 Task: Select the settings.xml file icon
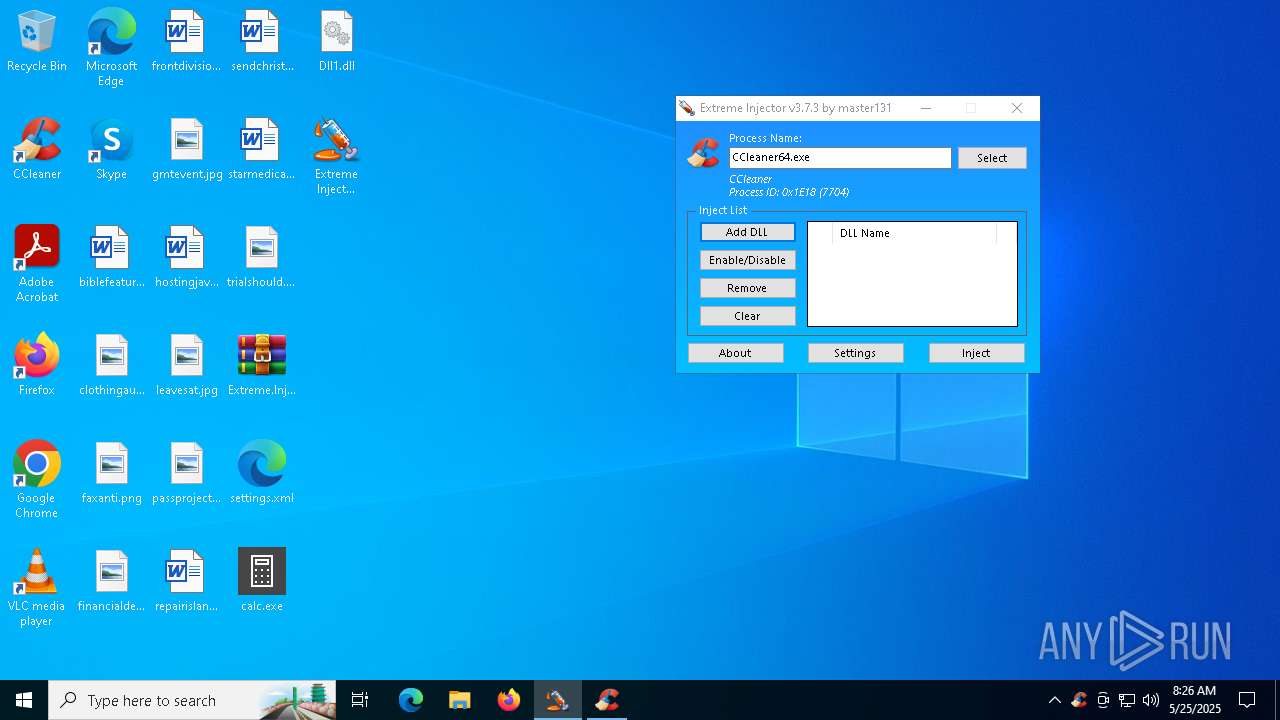coord(262,474)
